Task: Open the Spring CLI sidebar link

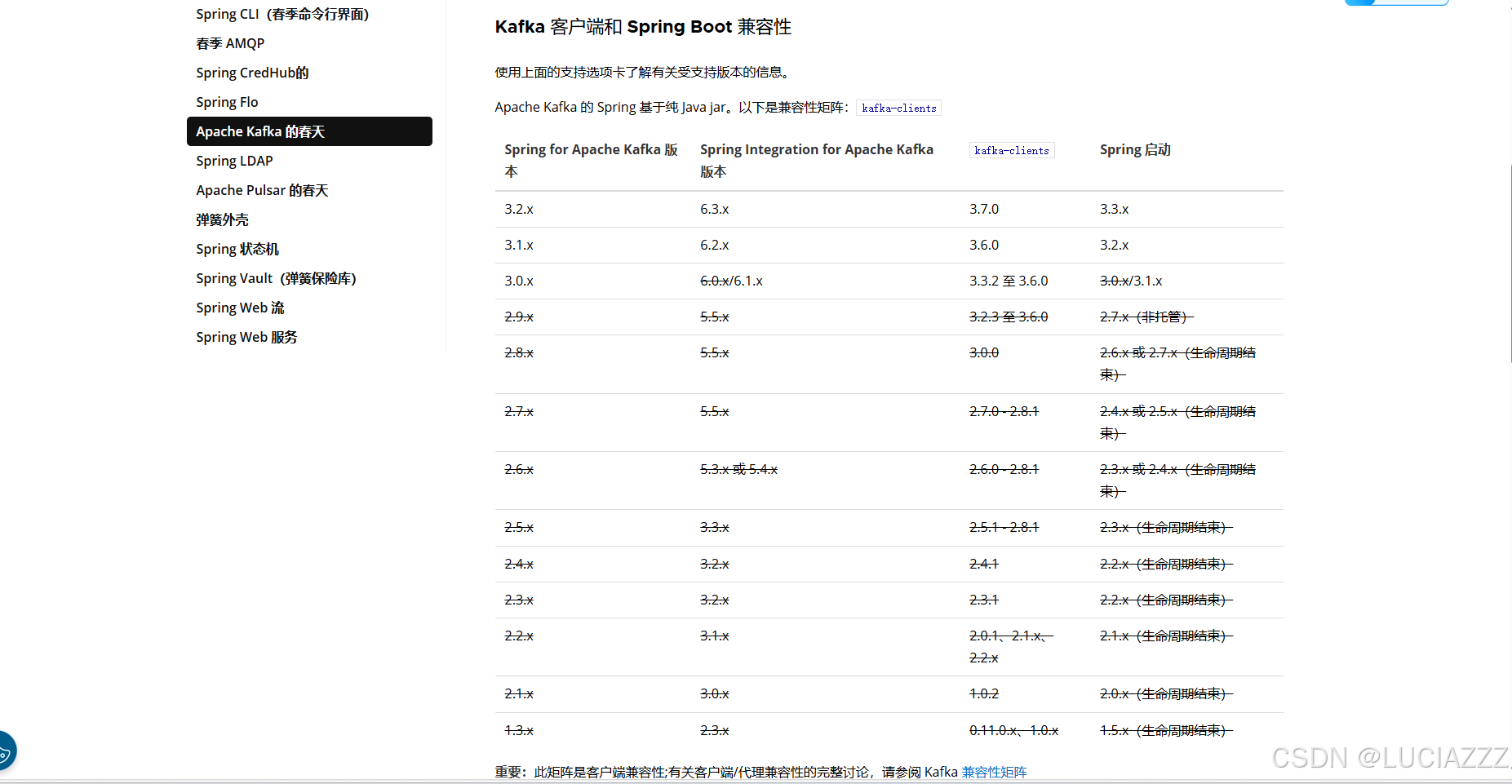Action: [x=282, y=14]
